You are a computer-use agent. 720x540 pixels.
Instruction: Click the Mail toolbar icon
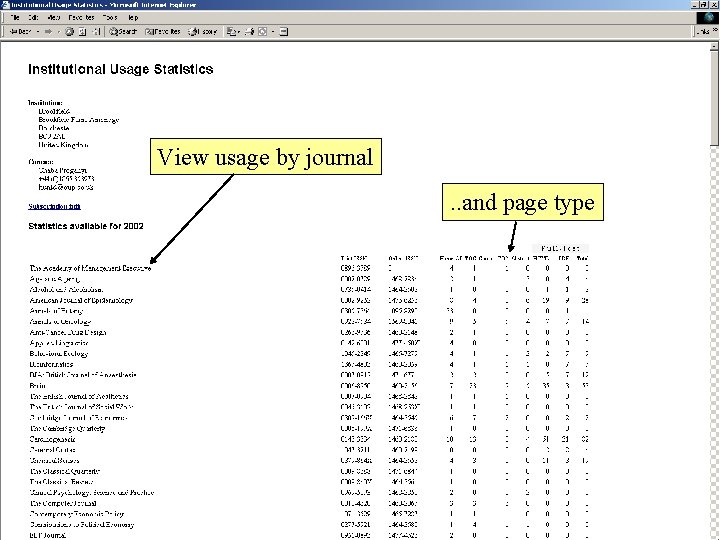233,32
